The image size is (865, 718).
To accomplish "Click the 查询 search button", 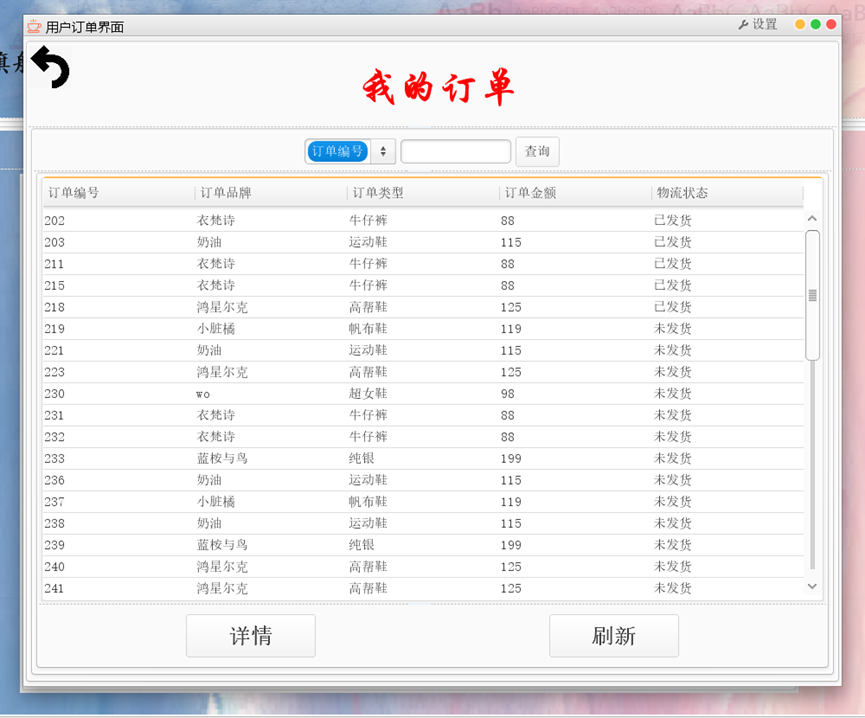I will [x=537, y=151].
